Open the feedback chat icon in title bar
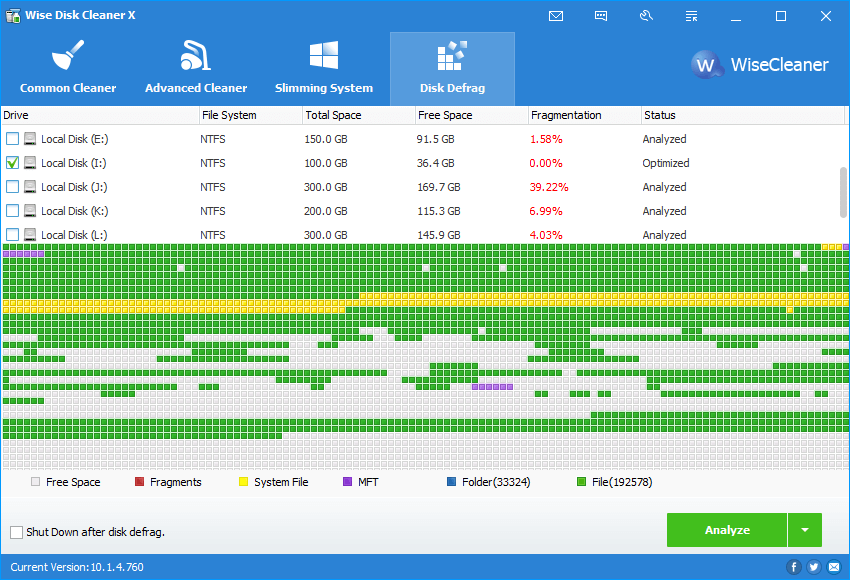This screenshot has height=580, width=850. click(x=601, y=16)
